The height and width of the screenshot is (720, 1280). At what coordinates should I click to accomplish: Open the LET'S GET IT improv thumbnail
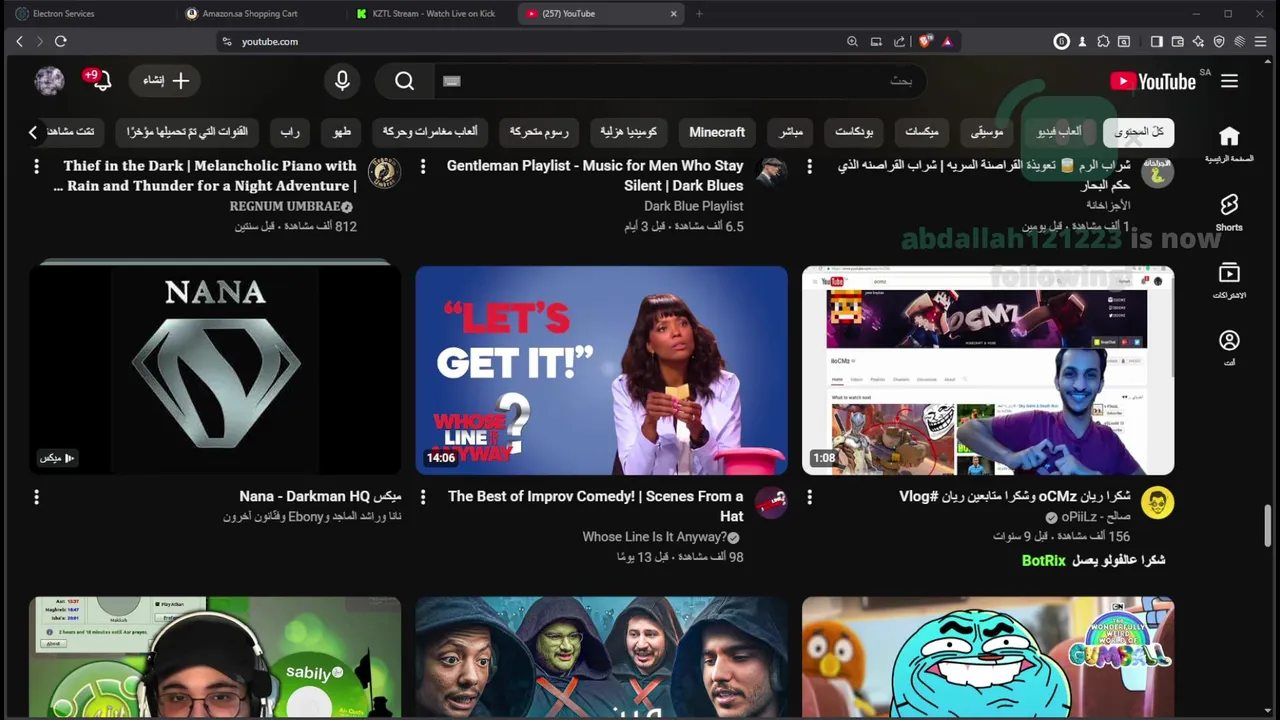[x=602, y=370]
